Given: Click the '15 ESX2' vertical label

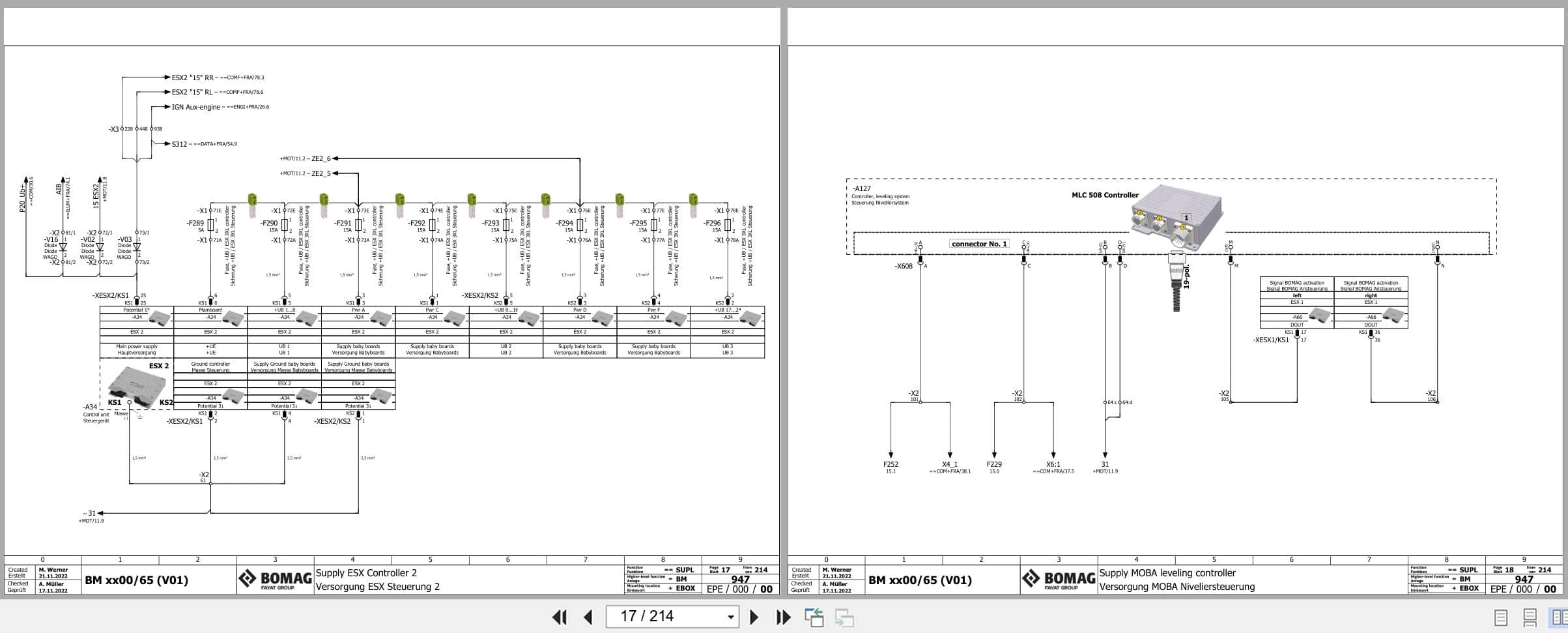Looking at the screenshot, I should click(x=96, y=196).
